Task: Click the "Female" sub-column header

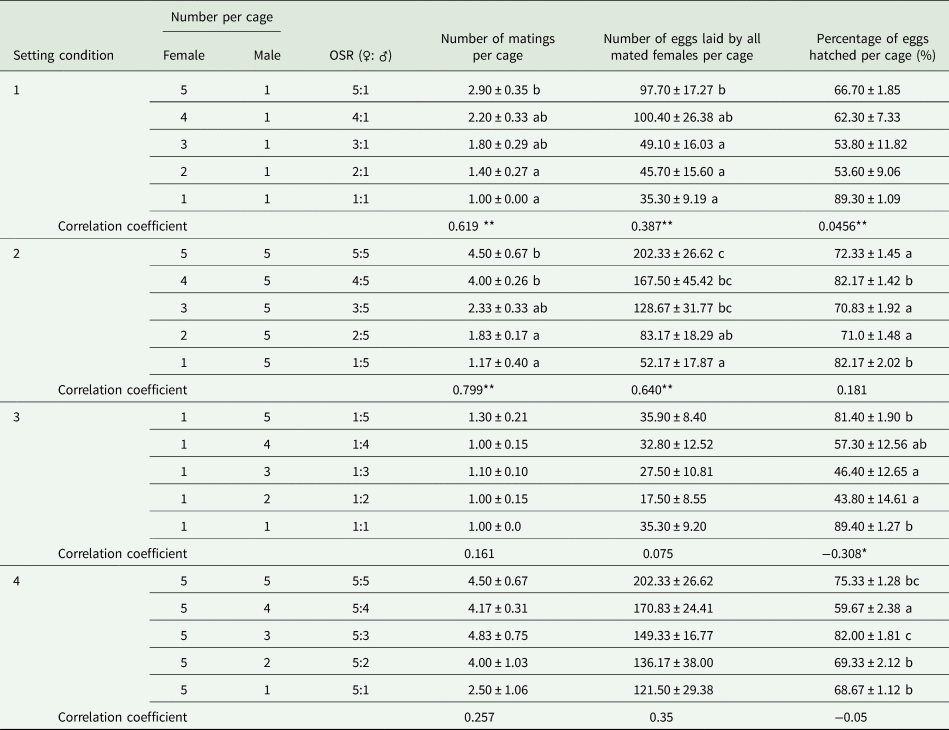Action: pyautogui.click(x=183, y=55)
